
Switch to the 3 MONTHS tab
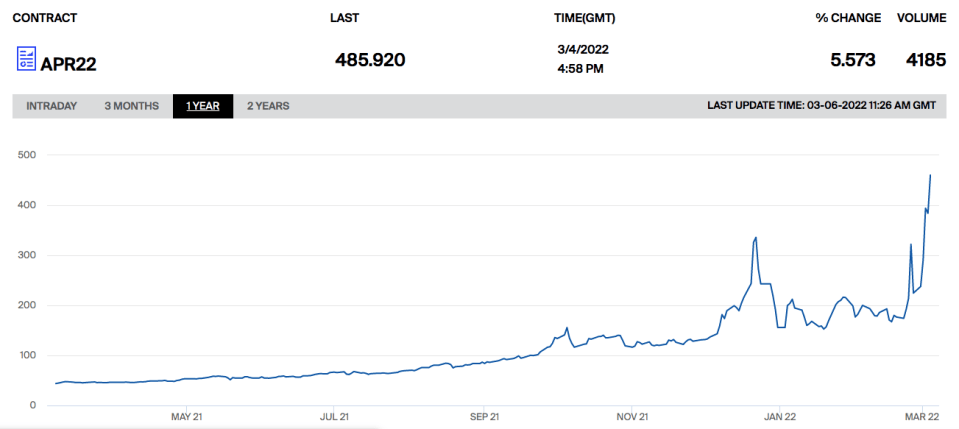pos(131,106)
